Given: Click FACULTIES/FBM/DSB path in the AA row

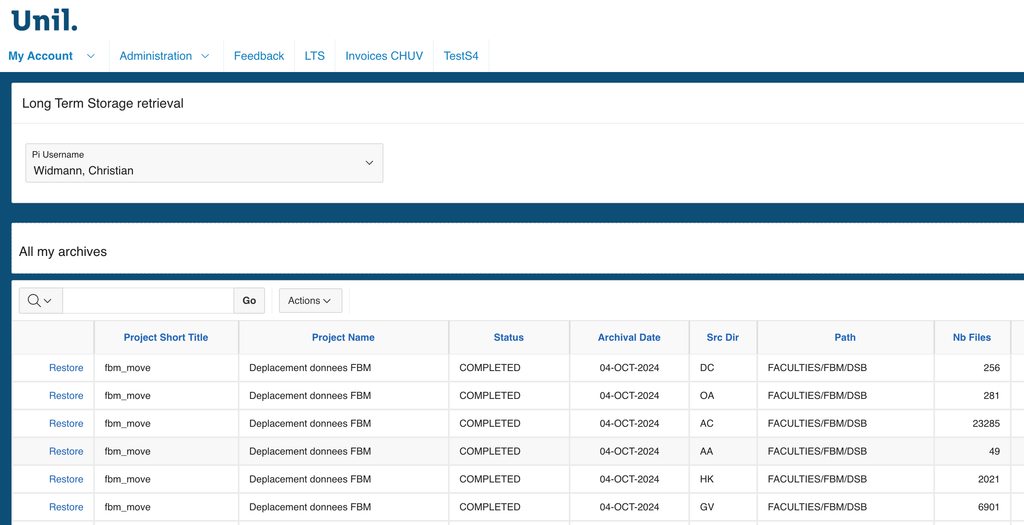Looking at the screenshot, I should click(817, 451).
